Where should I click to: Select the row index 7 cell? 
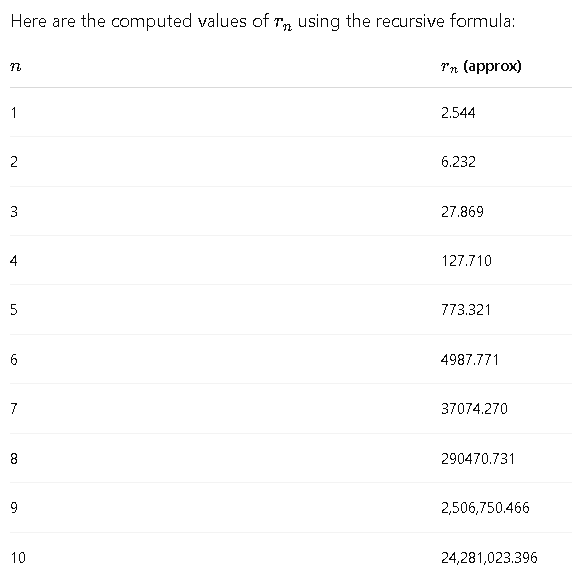[14, 409]
